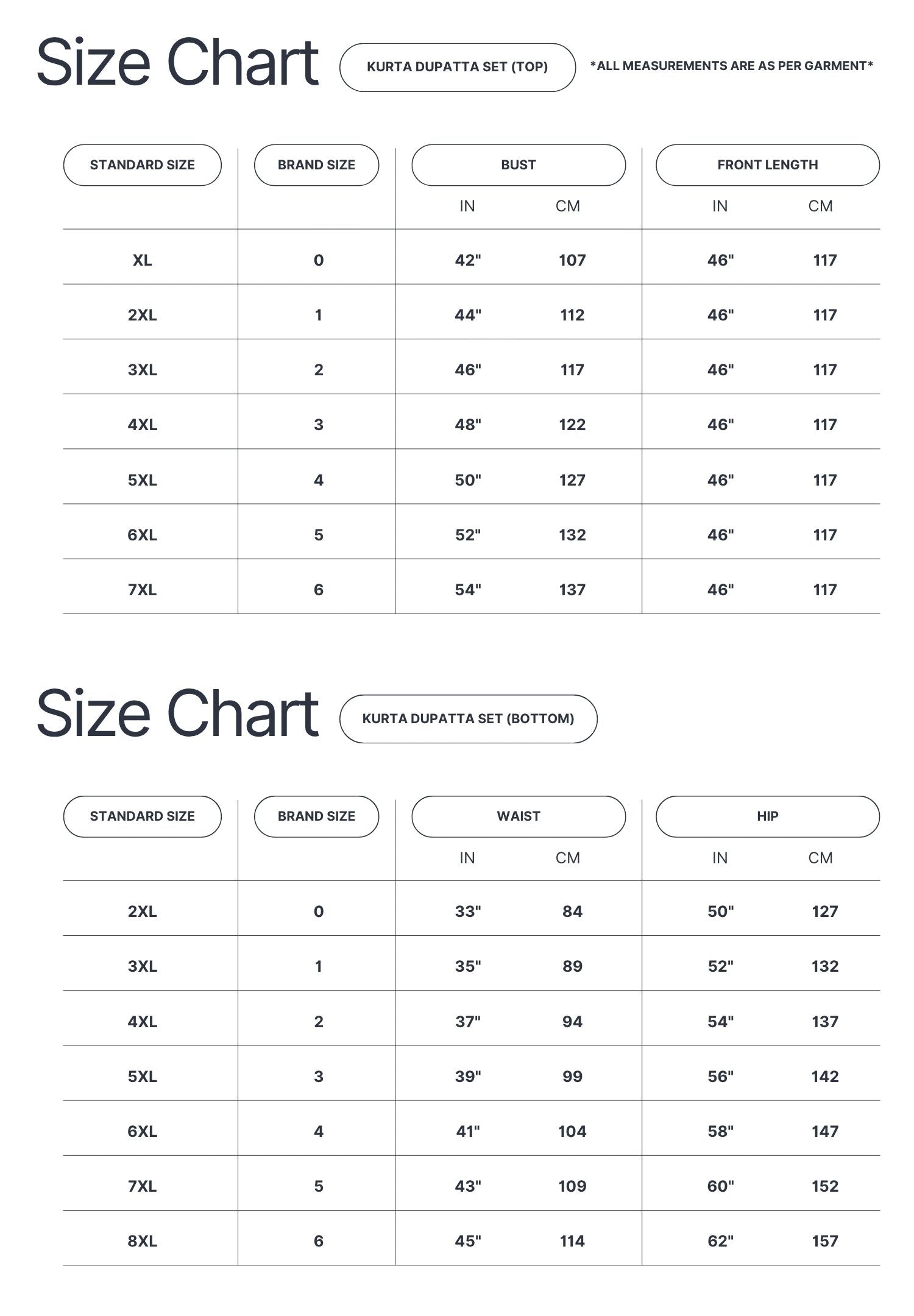Select the 147 hip centimeter value
Image resolution: width=914 pixels, height=1316 pixels.
pos(825,1131)
